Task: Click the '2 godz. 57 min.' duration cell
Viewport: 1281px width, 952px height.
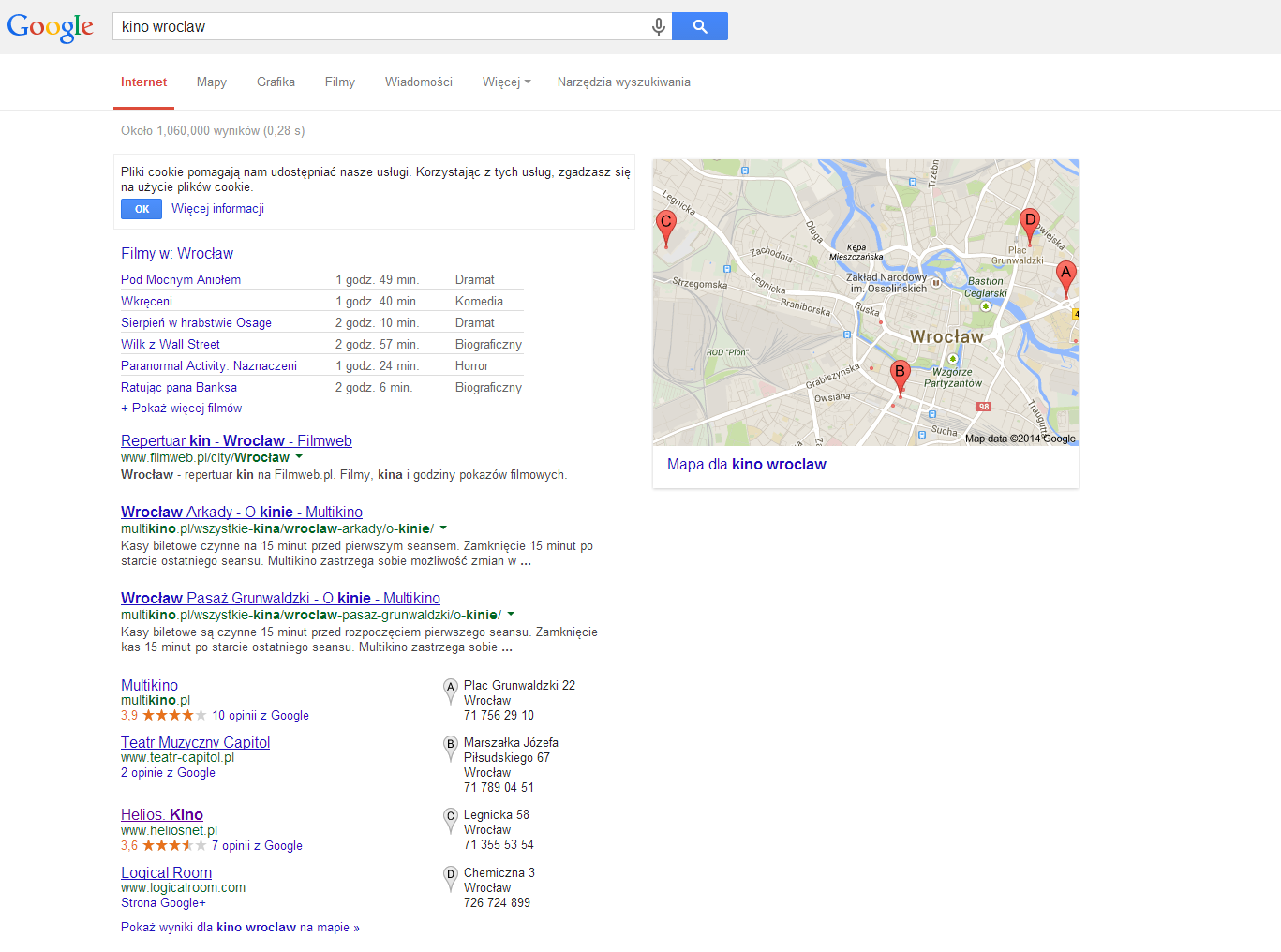Action: [377, 345]
